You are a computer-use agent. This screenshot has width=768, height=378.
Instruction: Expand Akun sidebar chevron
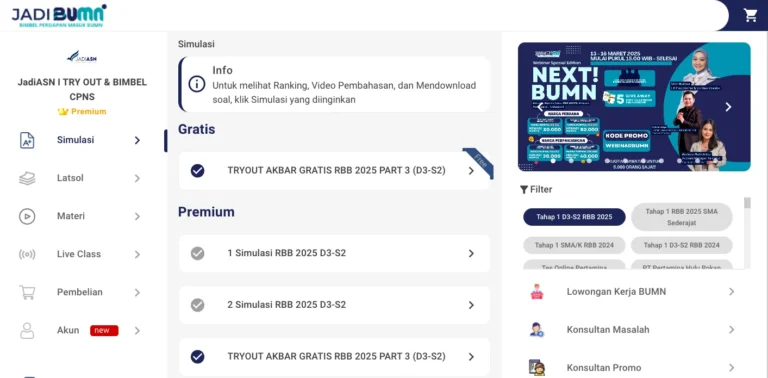pyautogui.click(x=137, y=331)
